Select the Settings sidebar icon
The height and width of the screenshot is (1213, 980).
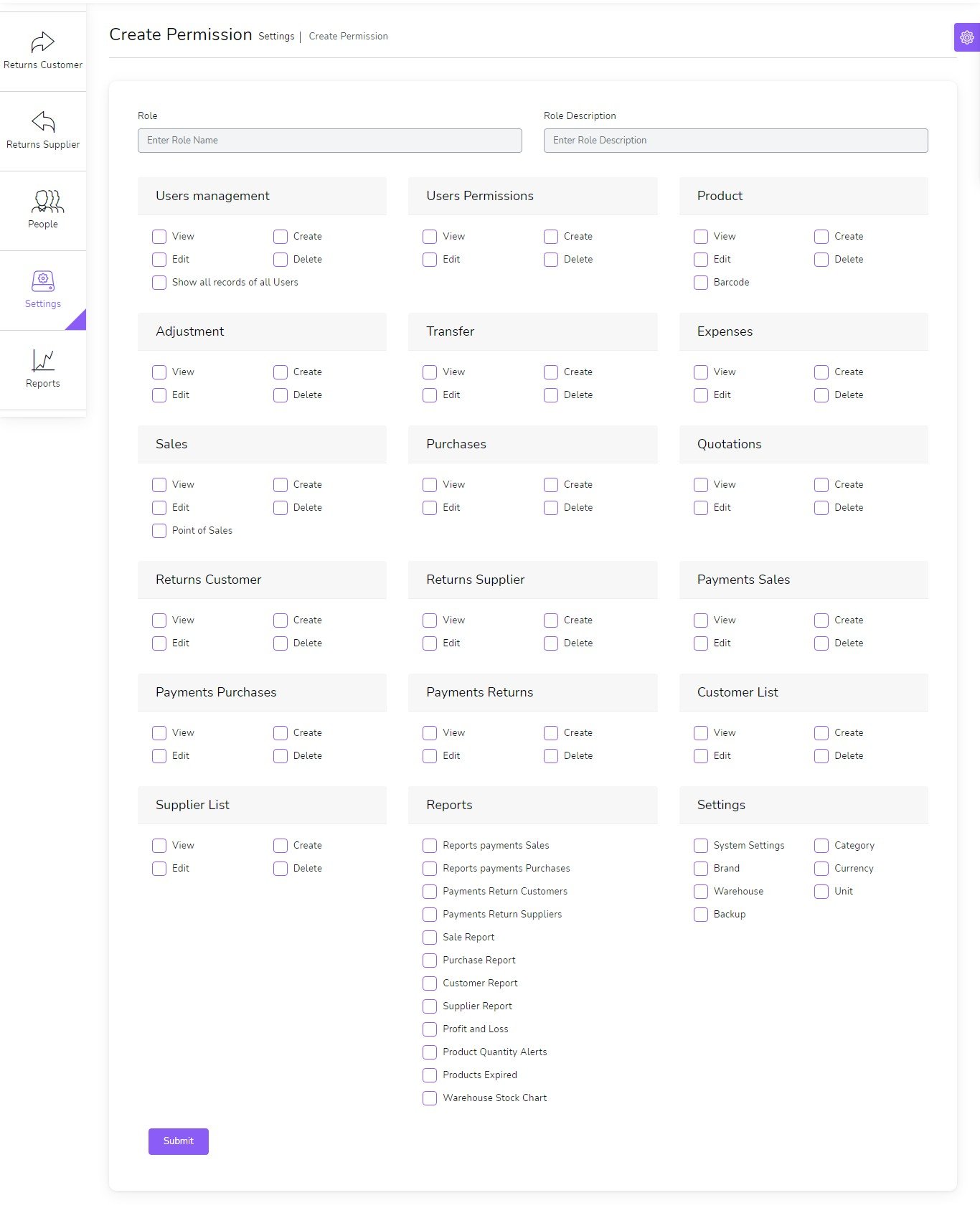43,281
